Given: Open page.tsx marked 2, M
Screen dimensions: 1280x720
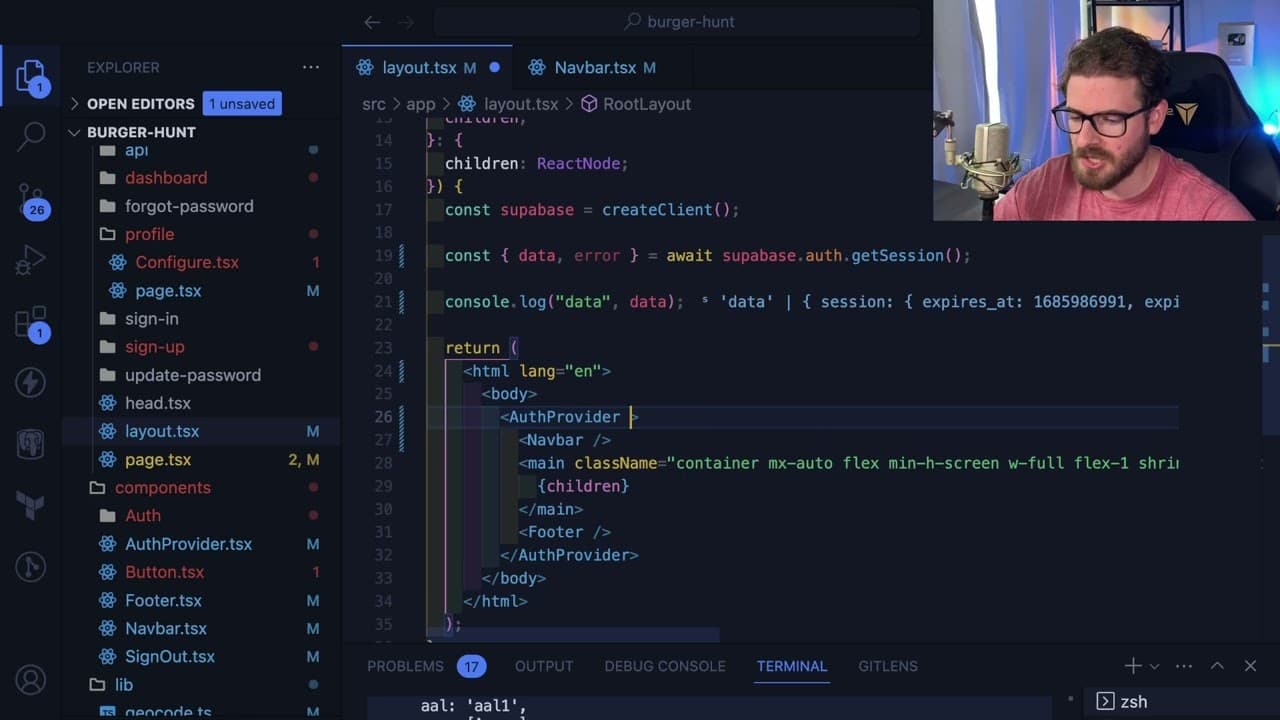Looking at the screenshot, I should tap(157, 460).
